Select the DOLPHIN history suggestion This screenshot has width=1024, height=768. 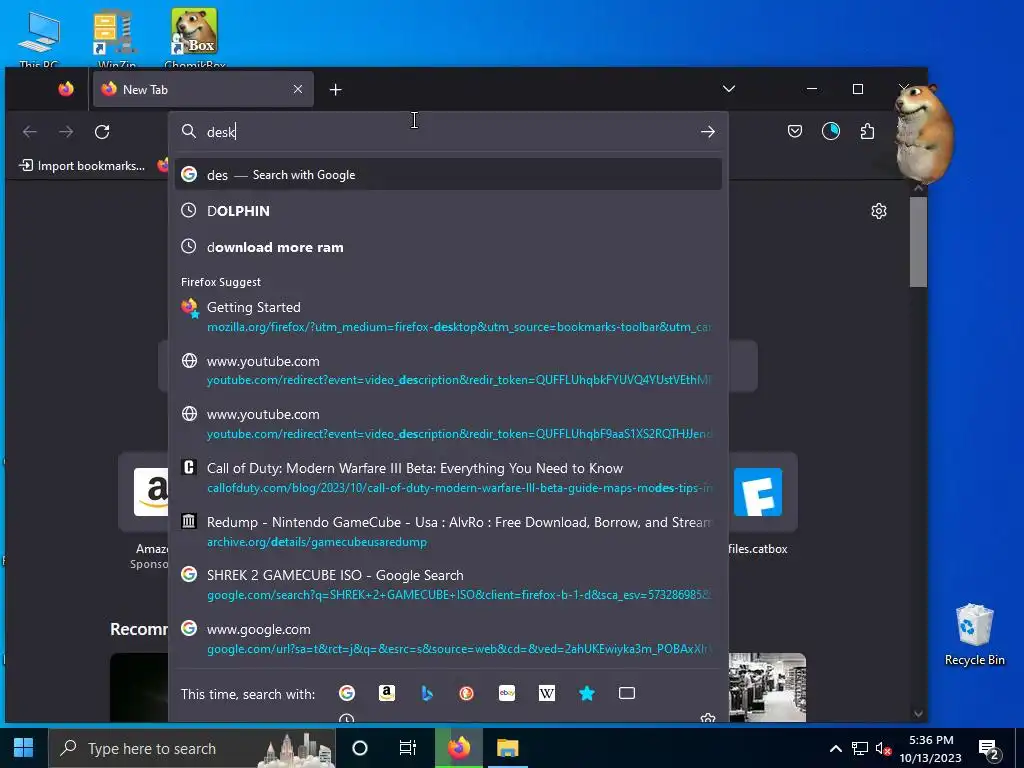tap(448, 211)
